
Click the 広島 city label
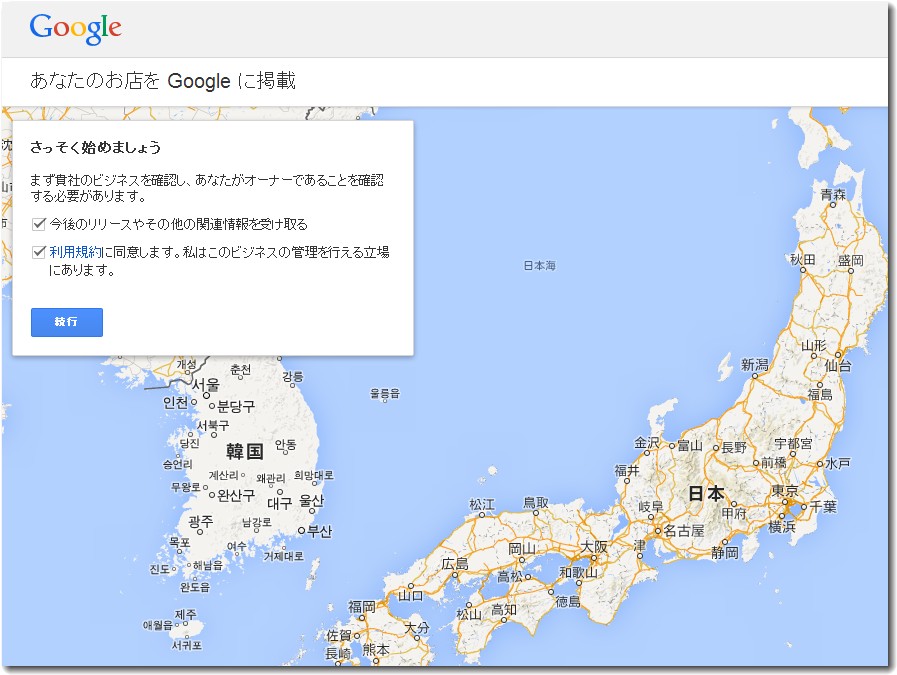click(x=455, y=564)
